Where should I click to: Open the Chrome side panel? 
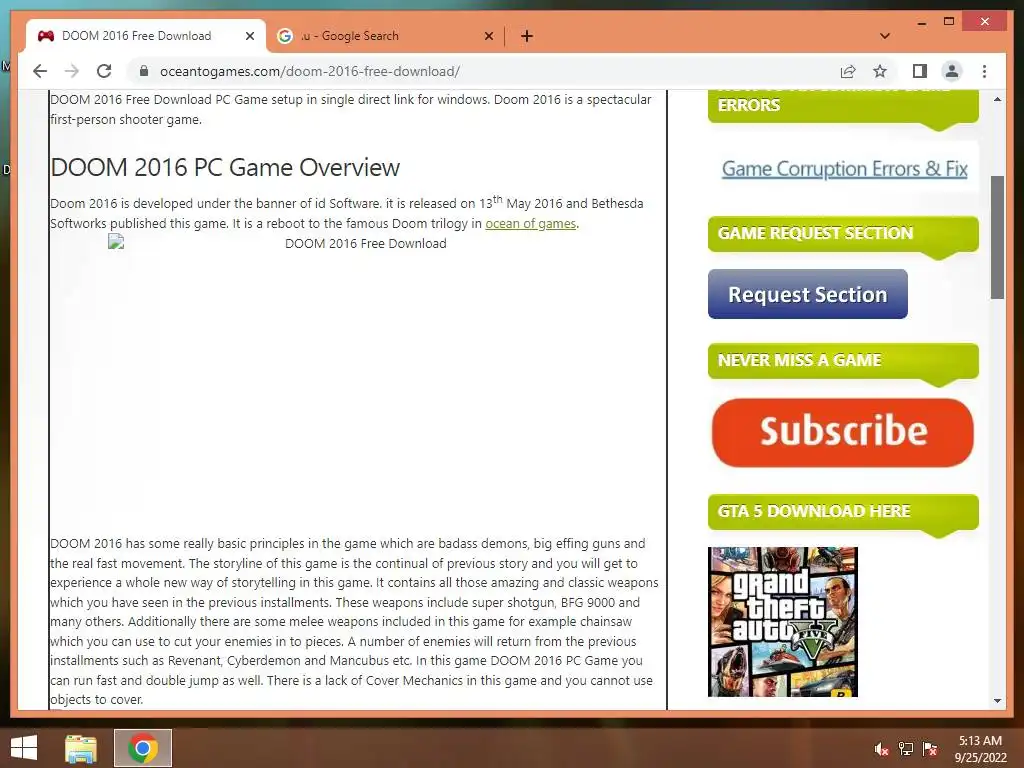(920, 71)
